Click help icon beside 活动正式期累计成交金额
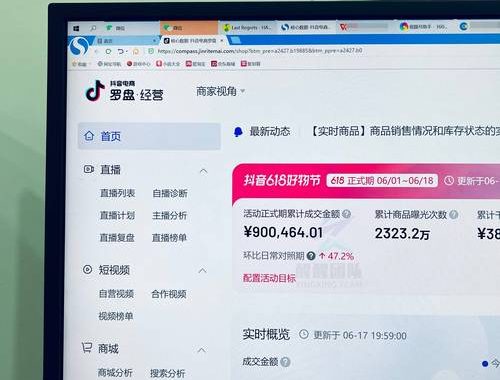 point(347,214)
